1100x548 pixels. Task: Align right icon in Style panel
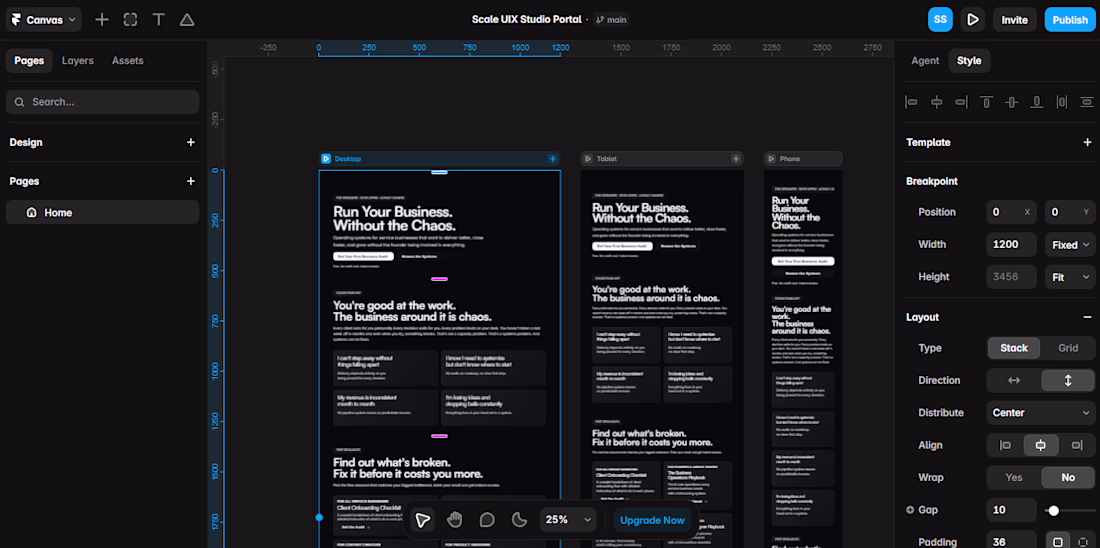tap(961, 102)
